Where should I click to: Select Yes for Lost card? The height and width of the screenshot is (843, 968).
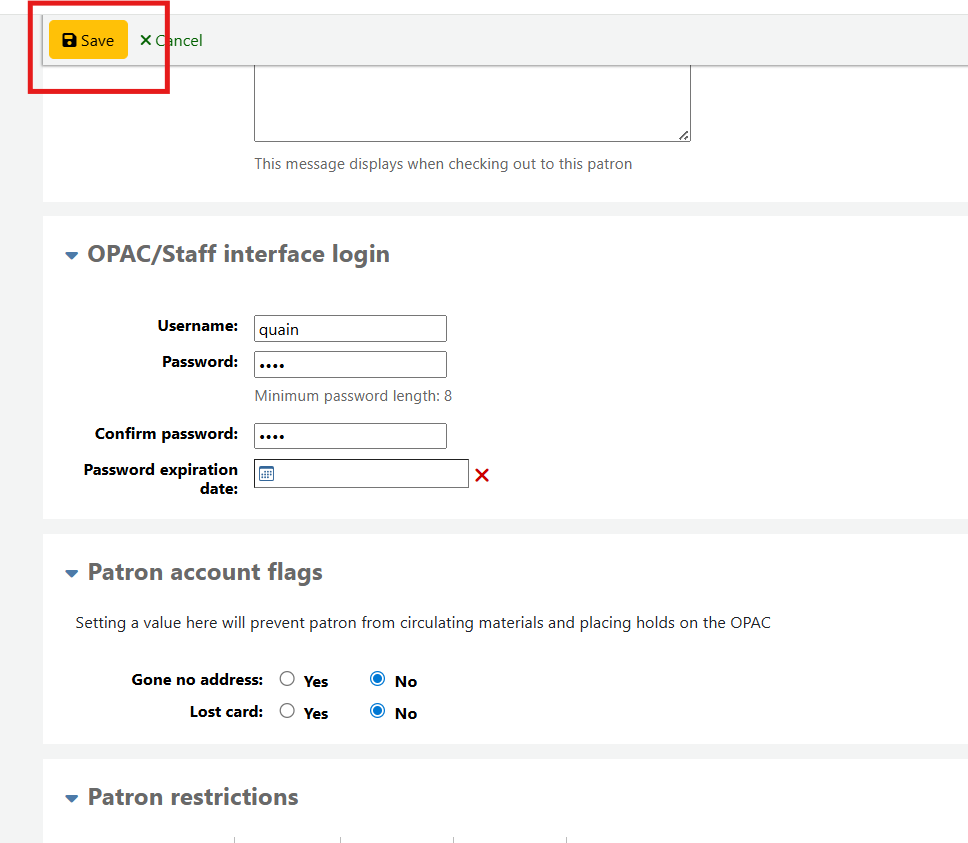point(287,711)
